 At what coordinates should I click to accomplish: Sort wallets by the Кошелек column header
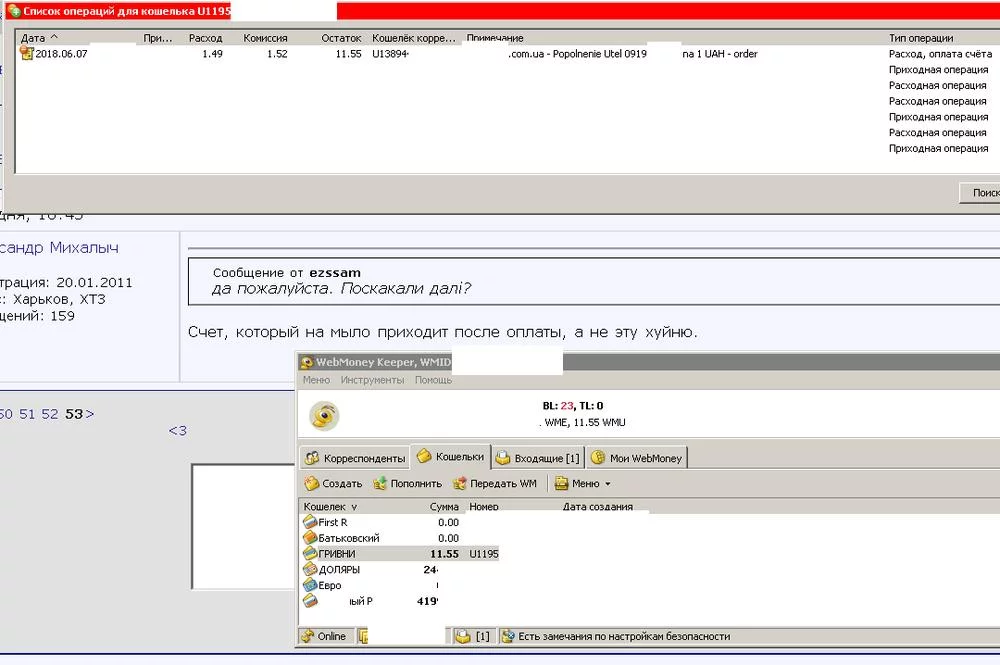click(x=330, y=507)
